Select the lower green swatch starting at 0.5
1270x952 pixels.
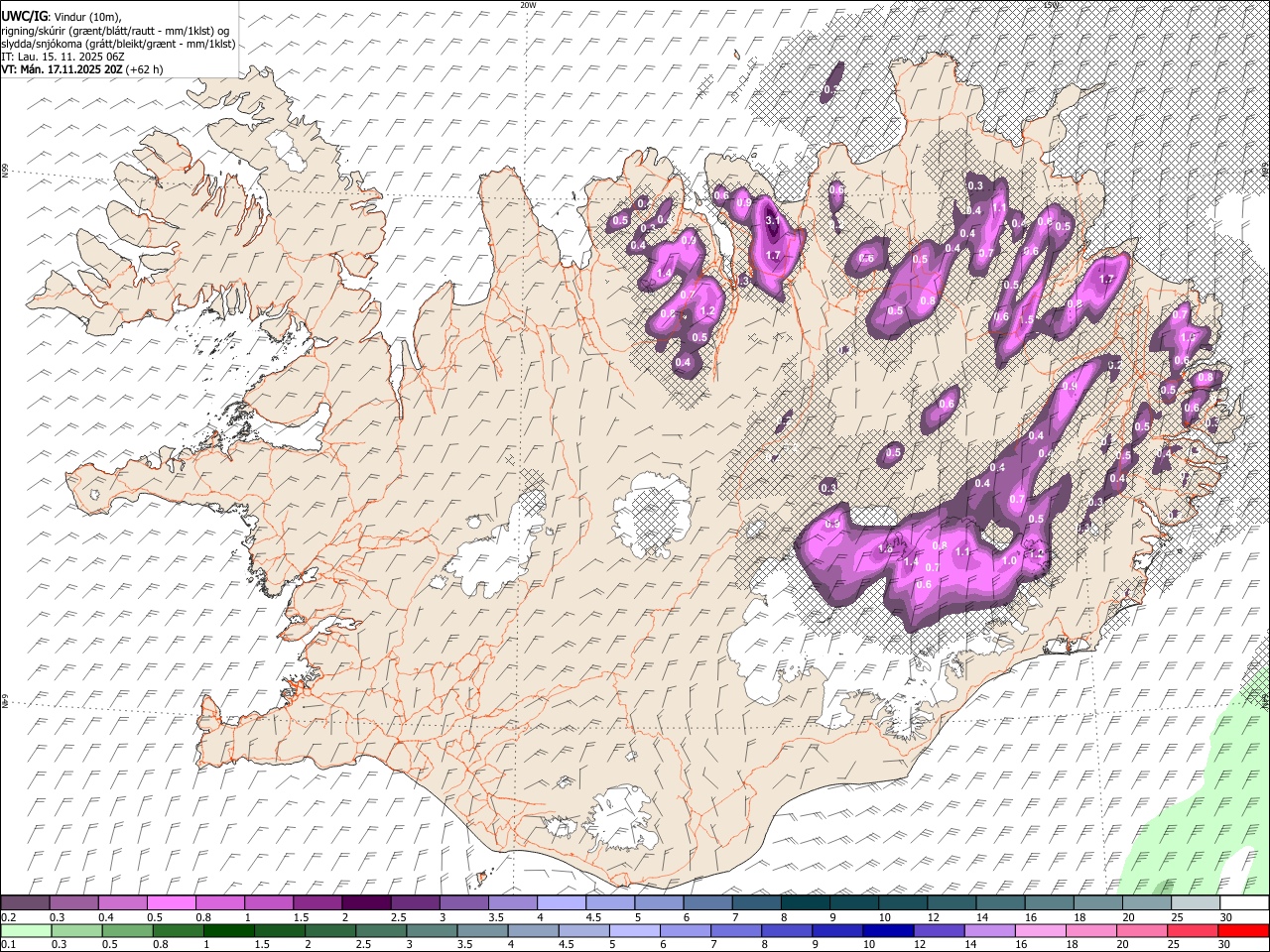pyautogui.click(x=127, y=931)
